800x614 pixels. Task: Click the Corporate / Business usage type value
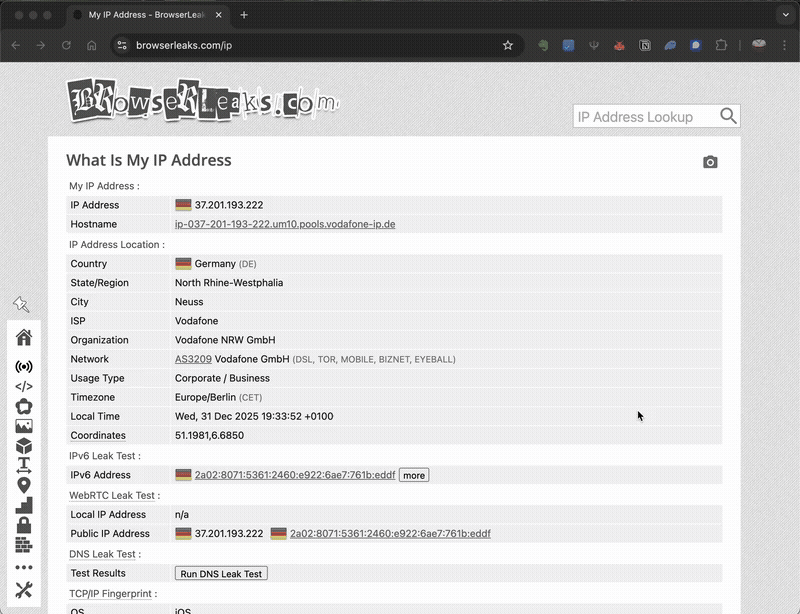[x=222, y=378]
